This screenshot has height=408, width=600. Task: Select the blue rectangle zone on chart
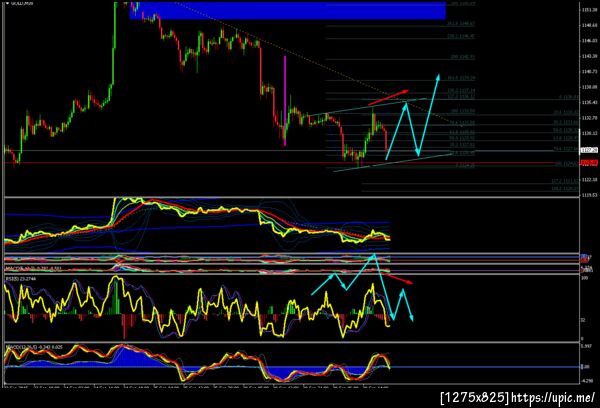click(x=288, y=10)
